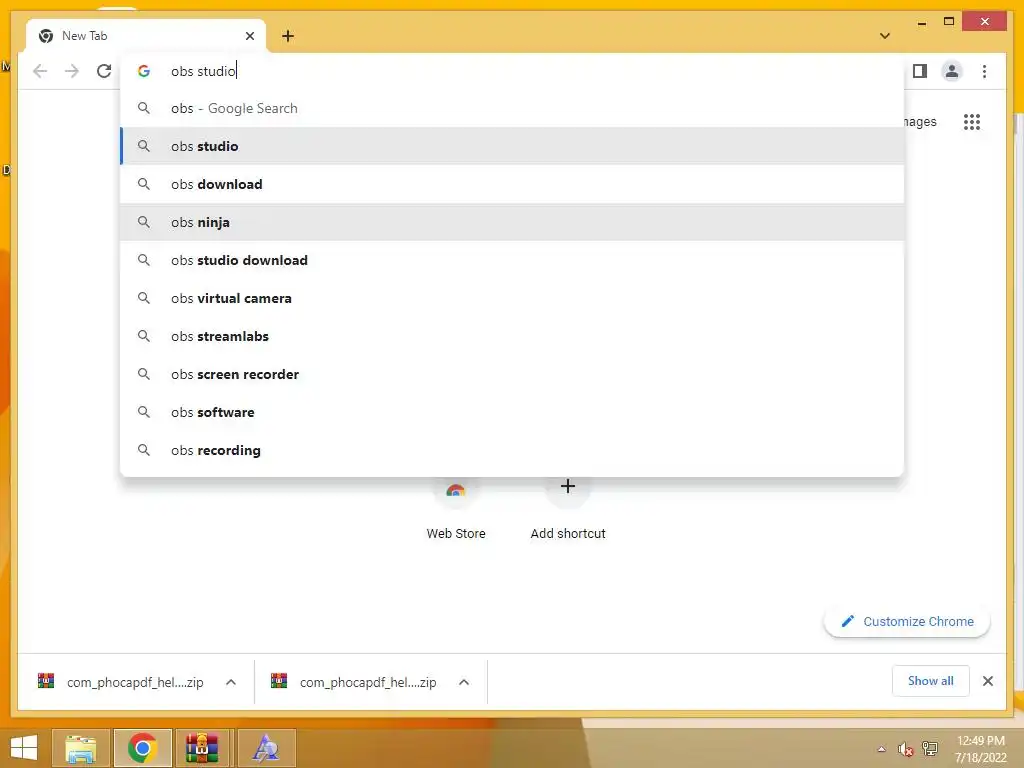Click the Customize Chrome button
Viewport: 1024px width, 768px height.
(907, 622)
